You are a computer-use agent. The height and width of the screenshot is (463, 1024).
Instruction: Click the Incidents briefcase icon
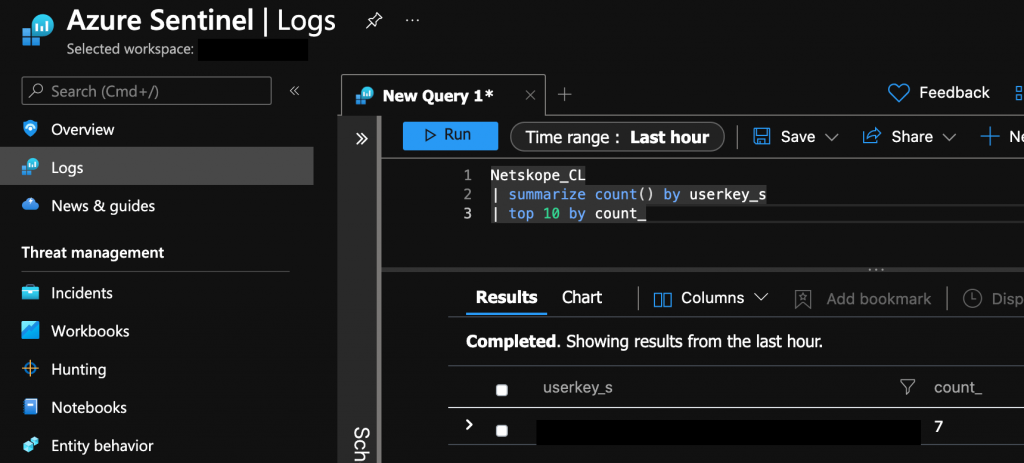click(x=31, y=293)
